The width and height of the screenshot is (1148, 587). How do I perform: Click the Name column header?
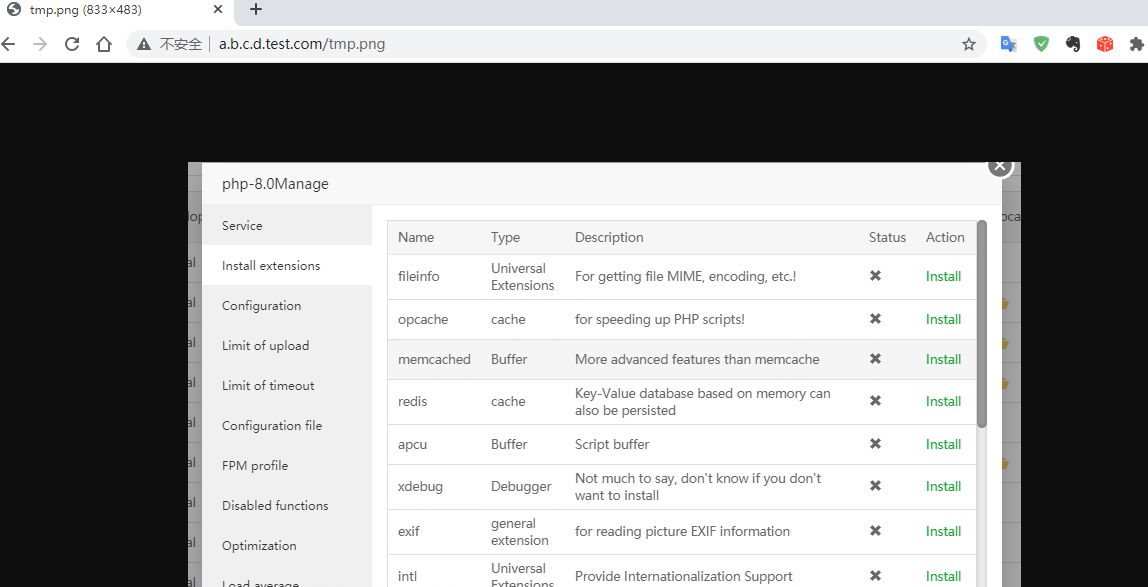(x=416, y=238)
